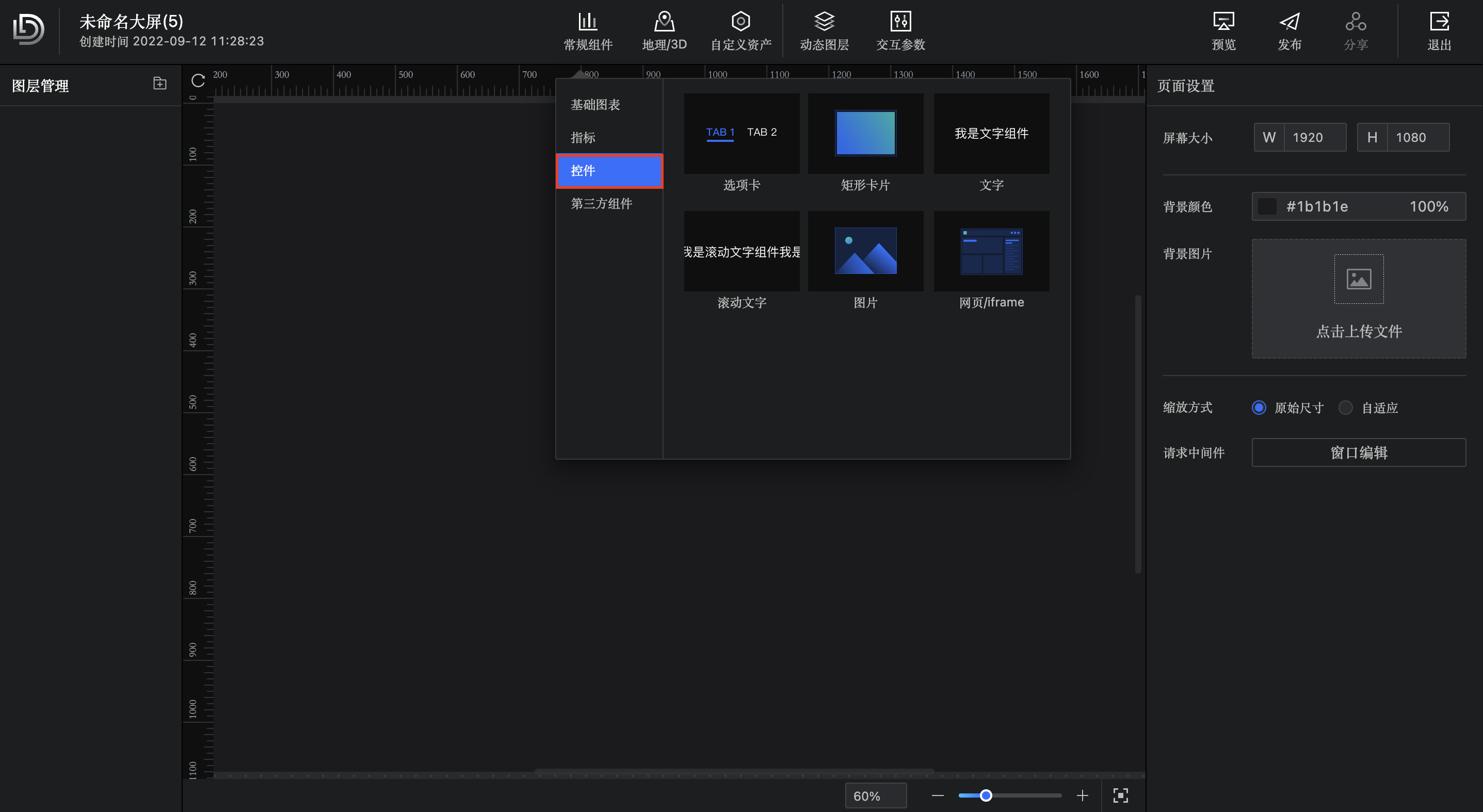Open the 交互参数 settings

point(900,30)
